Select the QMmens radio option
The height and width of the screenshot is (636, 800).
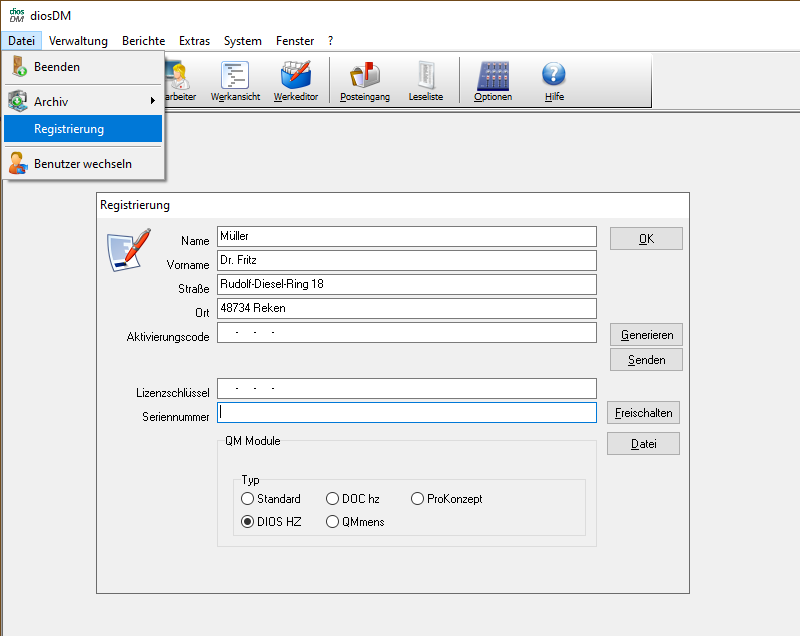click(333, 522)
